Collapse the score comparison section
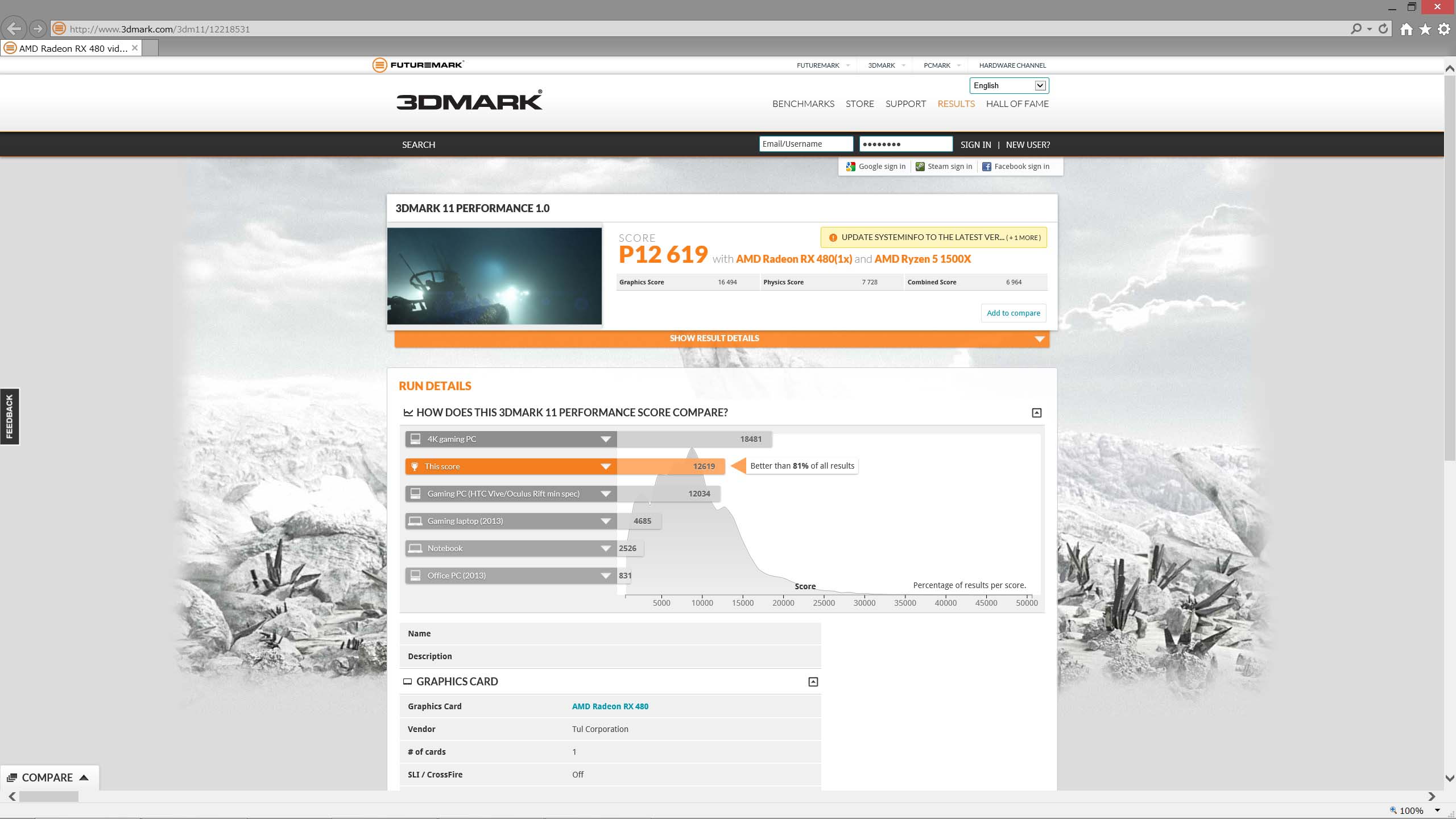The height and width of the screenshot is (819, 1456). click(x=1036, y=413)
